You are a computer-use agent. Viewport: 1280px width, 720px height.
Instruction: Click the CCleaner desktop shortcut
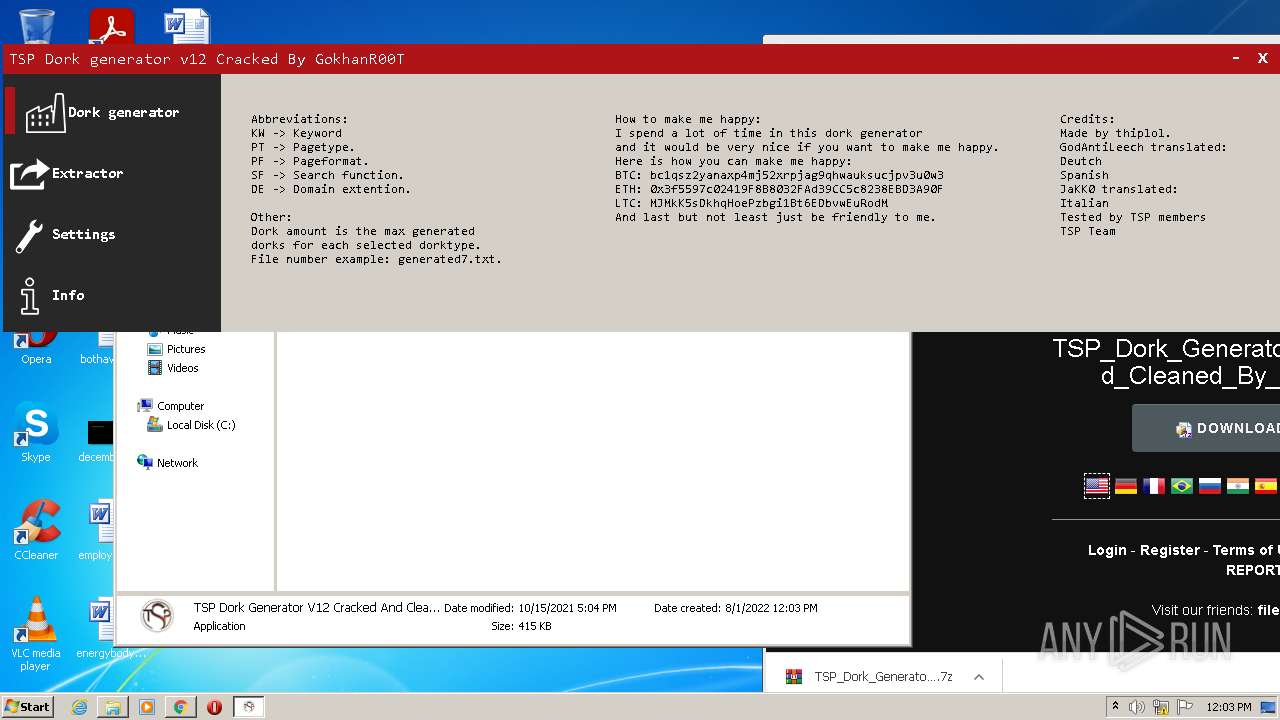click(x=36, y=530)
